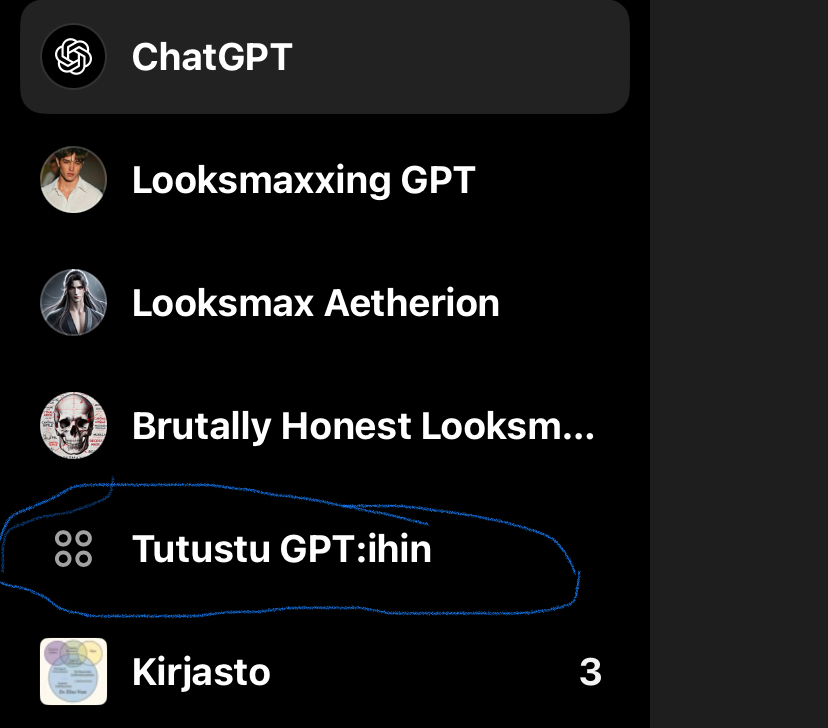The image size is (828, 728).
Task: Select the skull avatar icon
Action: 73,426
